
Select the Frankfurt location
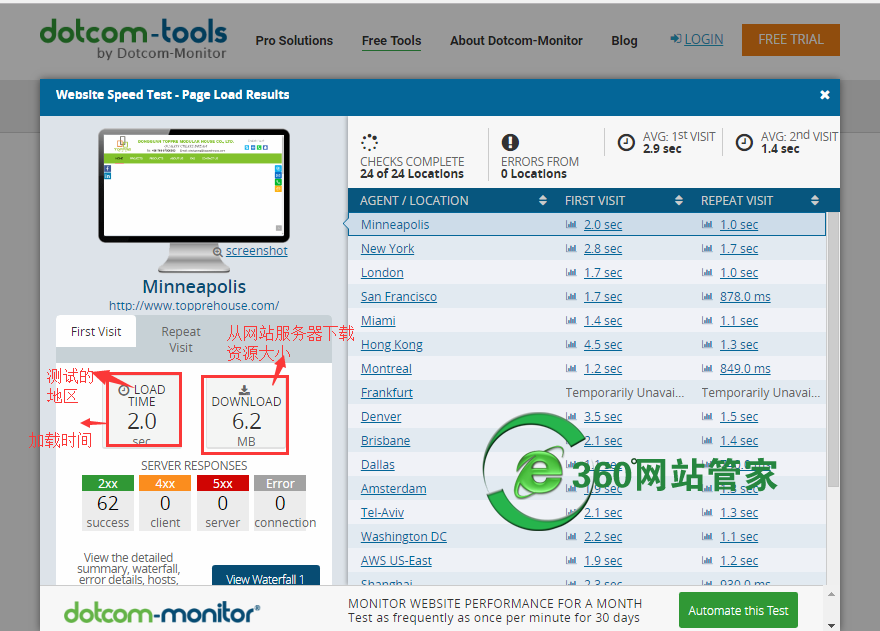pyautogui.click(x=387, y=392)
